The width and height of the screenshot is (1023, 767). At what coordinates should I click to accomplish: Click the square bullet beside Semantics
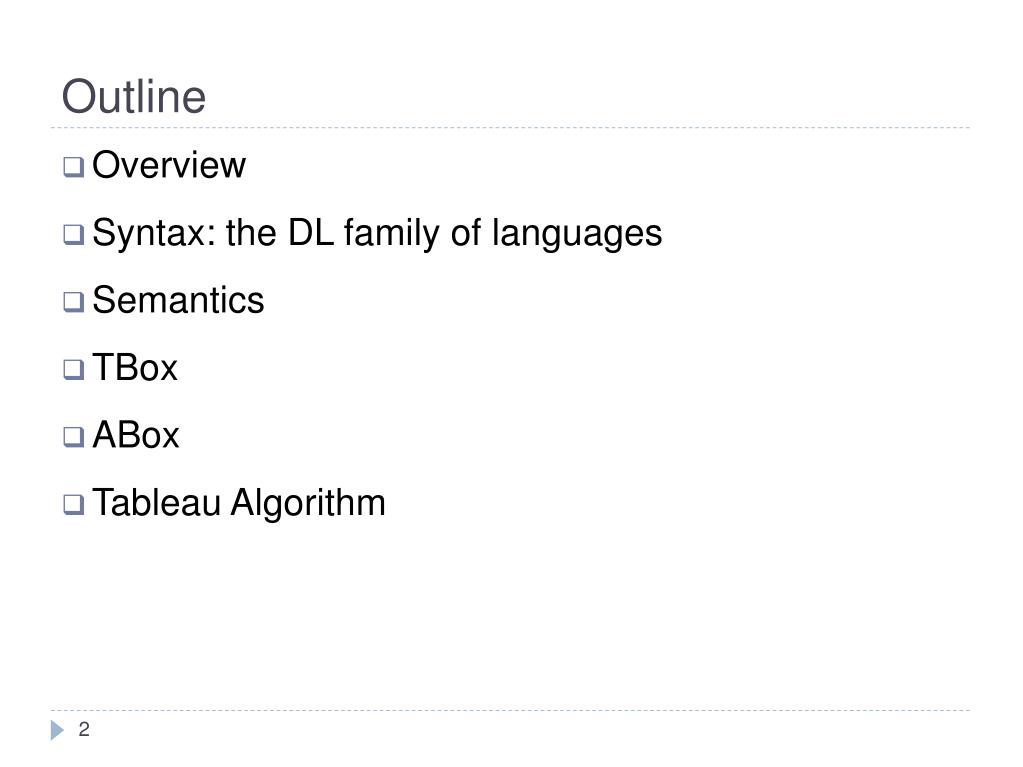[x=74, y=302]
